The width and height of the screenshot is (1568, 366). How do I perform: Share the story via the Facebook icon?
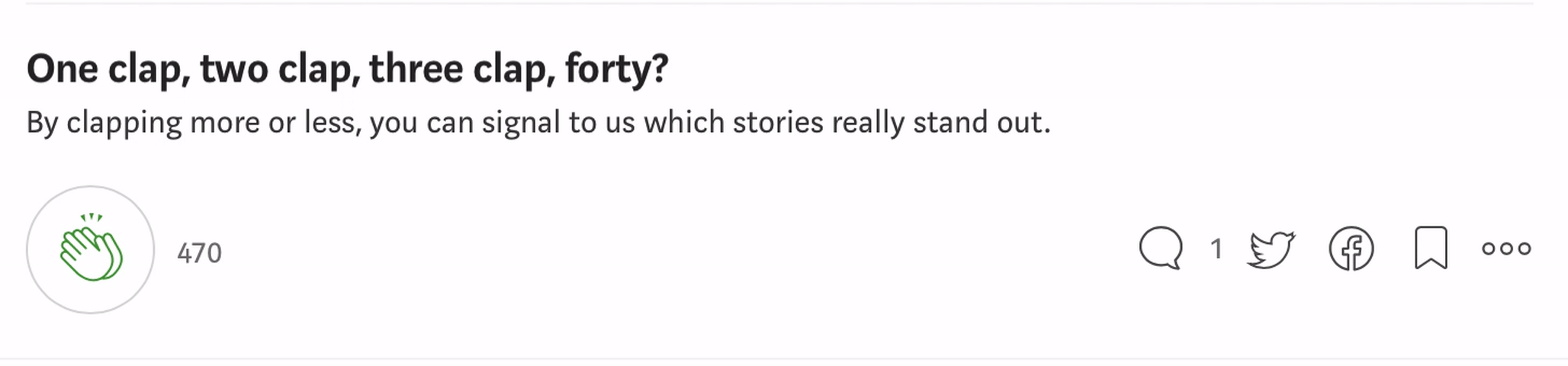point(1351,249)
